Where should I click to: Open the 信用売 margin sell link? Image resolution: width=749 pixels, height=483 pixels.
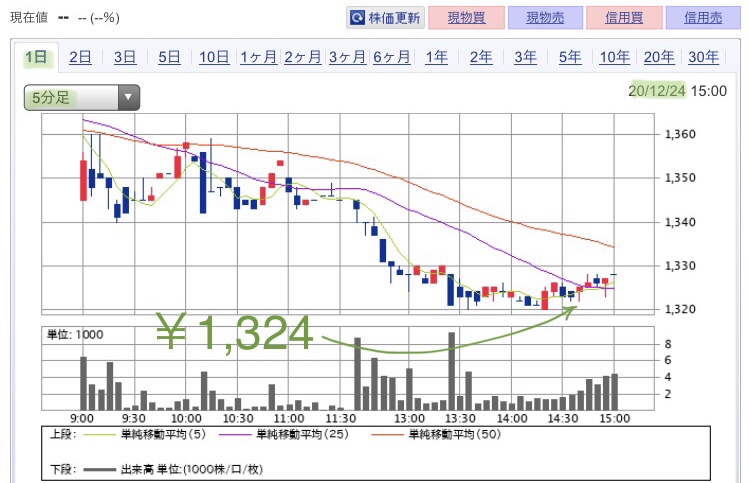[703, 18]
